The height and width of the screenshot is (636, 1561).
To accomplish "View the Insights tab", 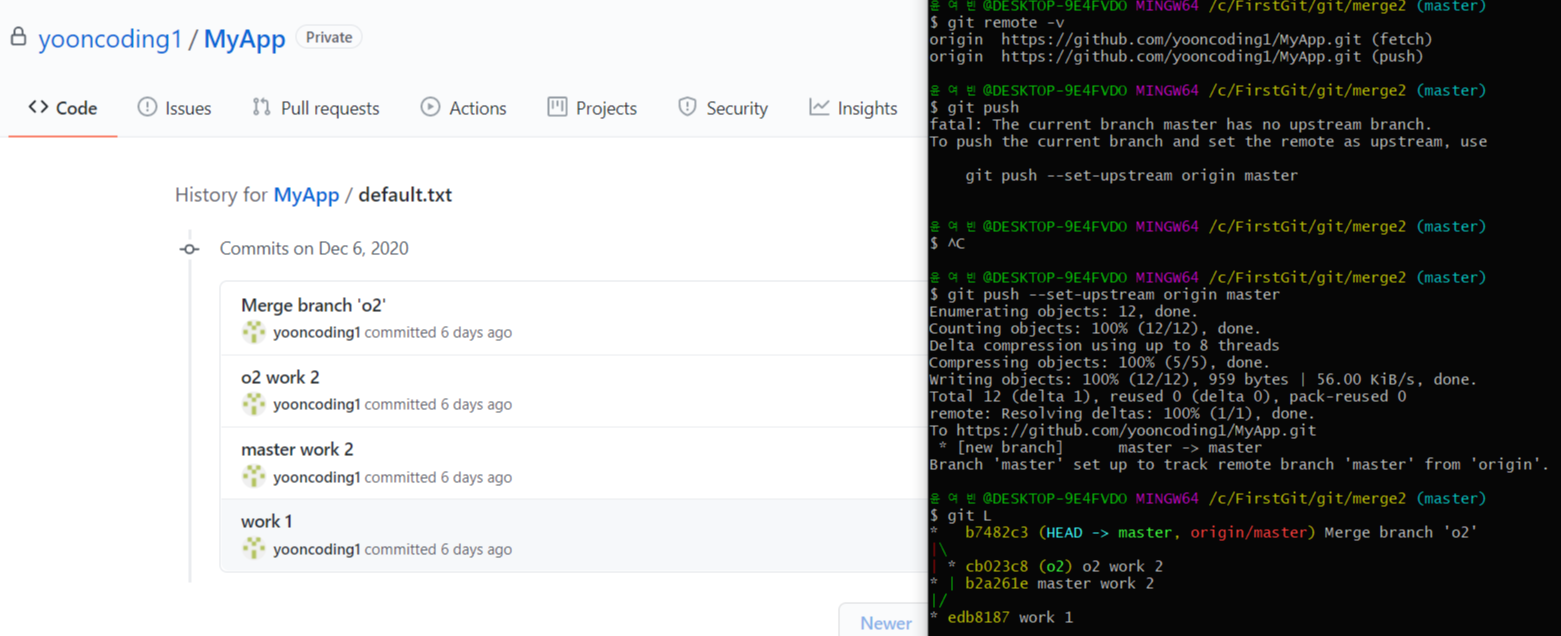I will (x=853, y=108).
